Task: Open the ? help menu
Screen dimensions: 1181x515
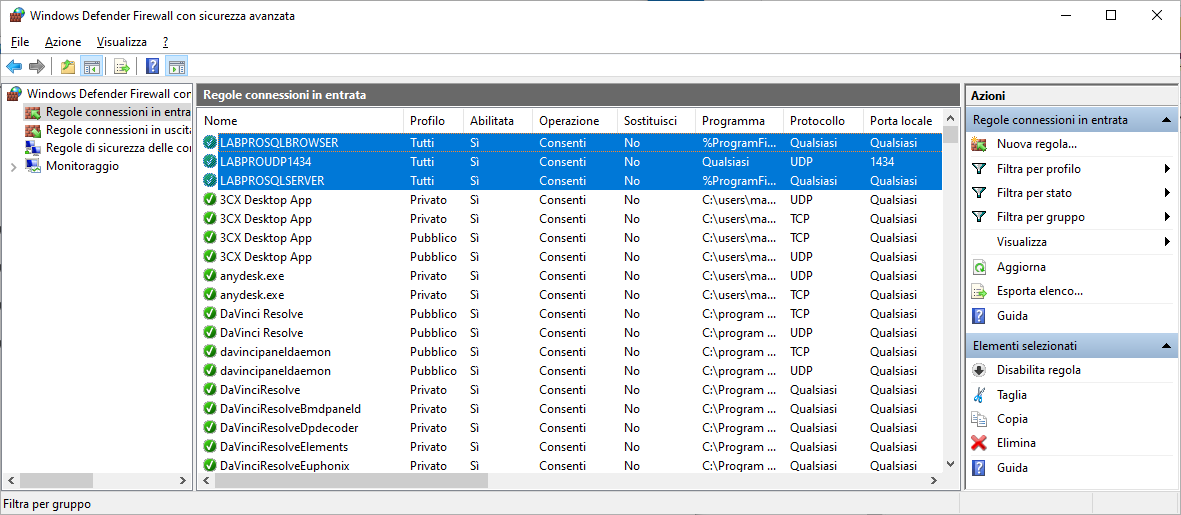Action: [x=165, y=42]
